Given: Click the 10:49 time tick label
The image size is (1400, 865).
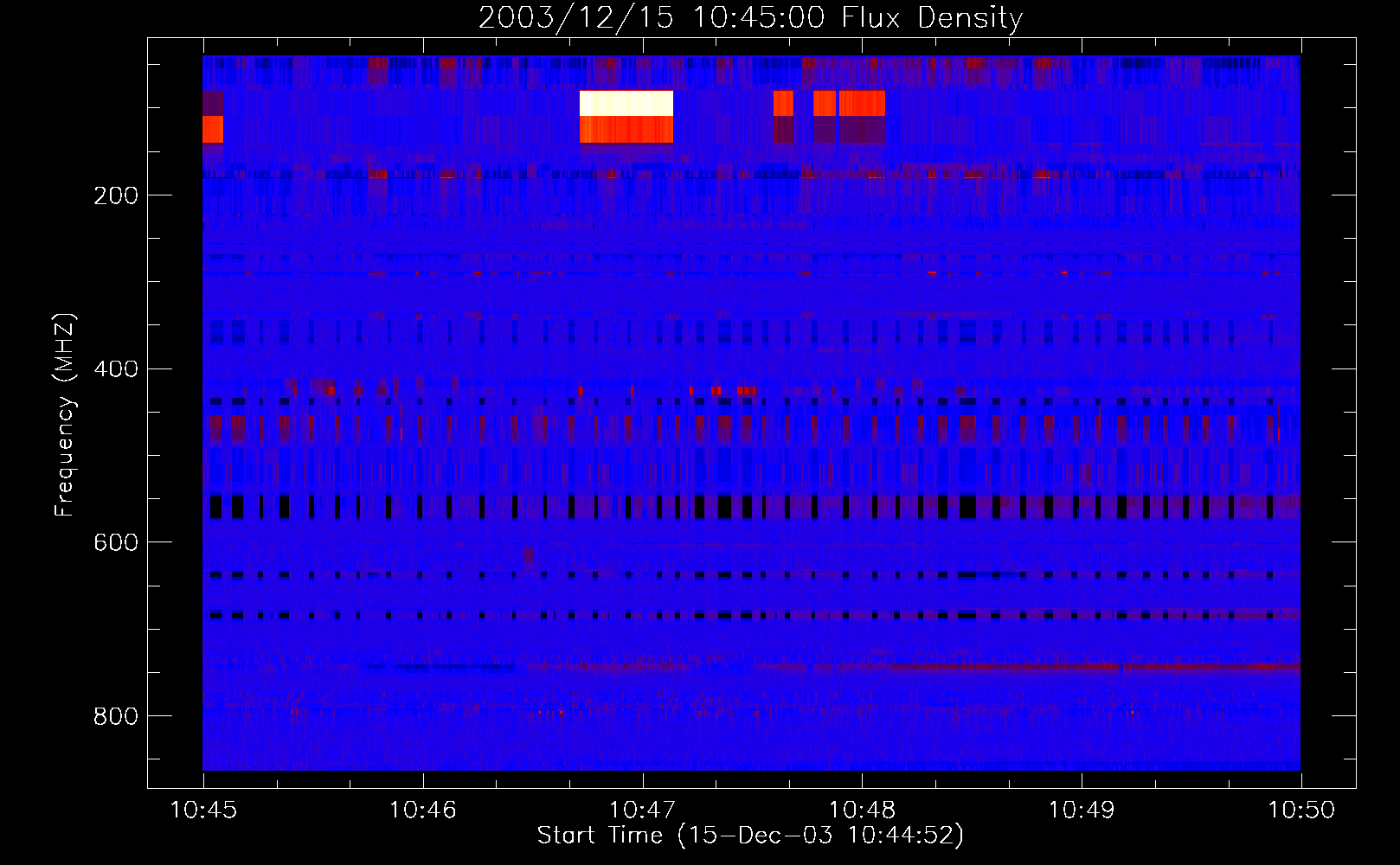Looking at the screenshot, I should click(x=1082, y=811).
